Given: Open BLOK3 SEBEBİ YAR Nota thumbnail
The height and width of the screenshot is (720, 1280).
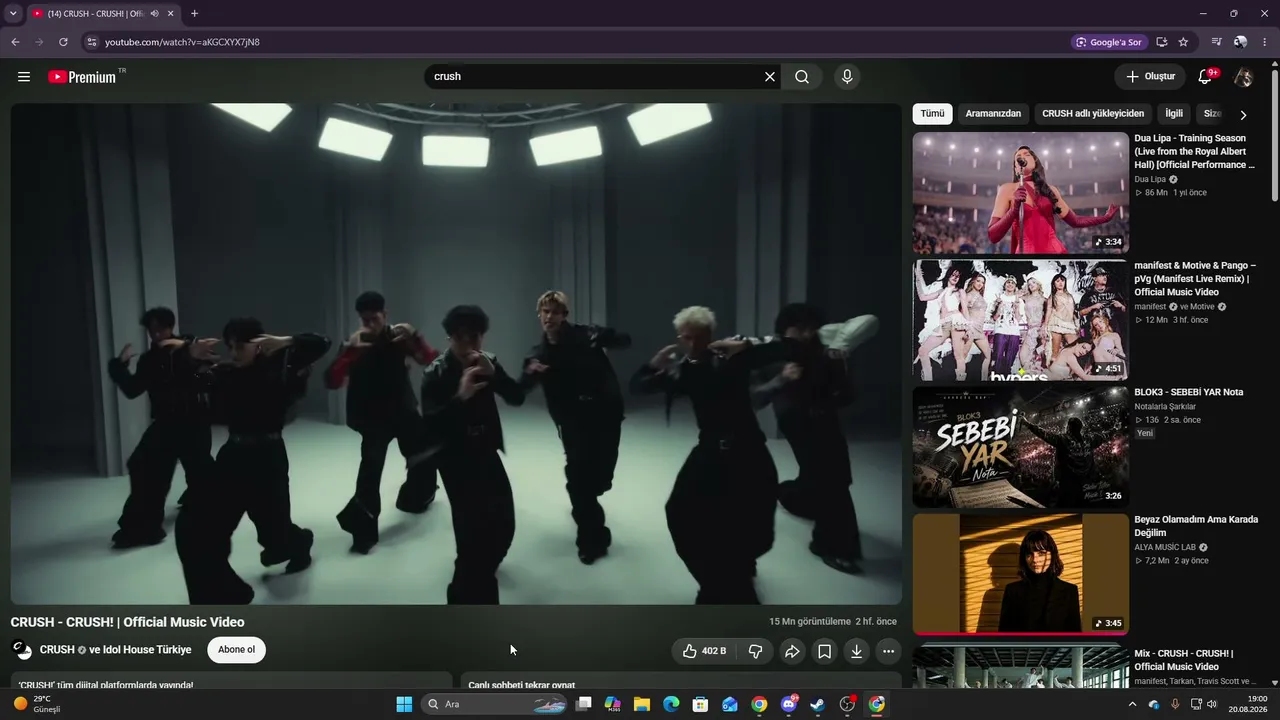Looking at the screenshot, I should pyautogui.click(x=1020, y=447).
